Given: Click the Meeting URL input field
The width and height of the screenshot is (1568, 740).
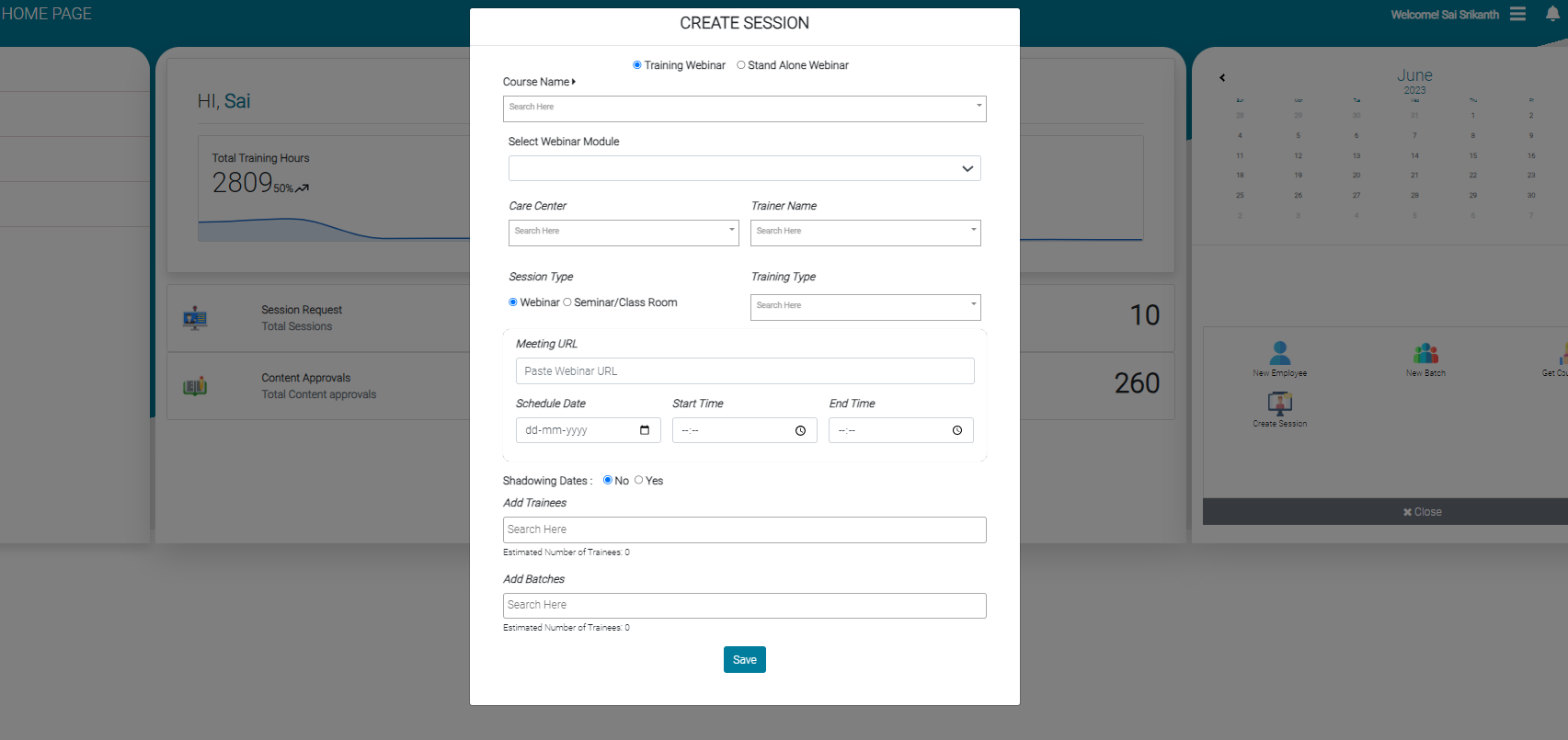Looking at the screenshot, I should 744,371.
